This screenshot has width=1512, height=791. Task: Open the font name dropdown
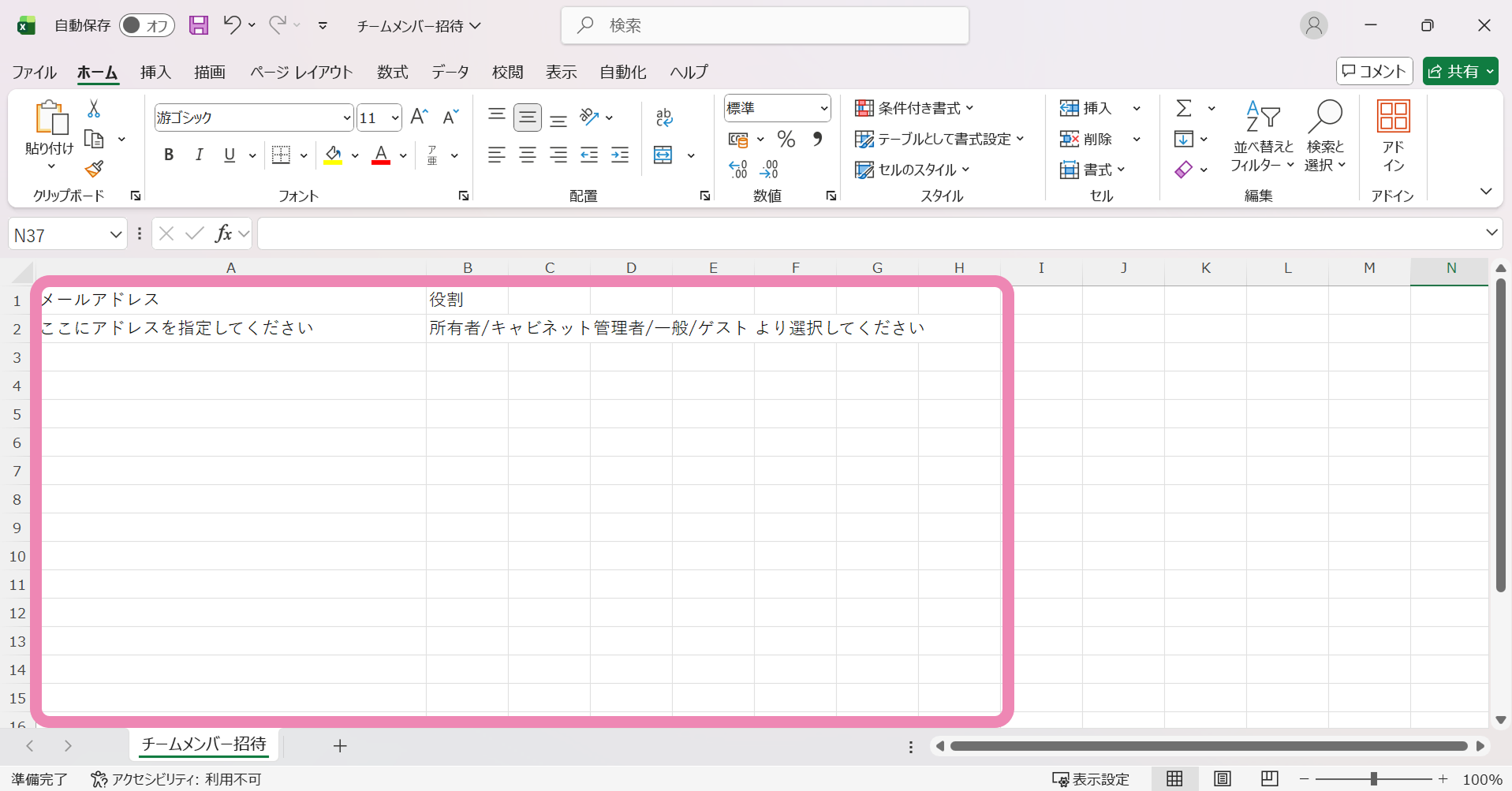347,117
